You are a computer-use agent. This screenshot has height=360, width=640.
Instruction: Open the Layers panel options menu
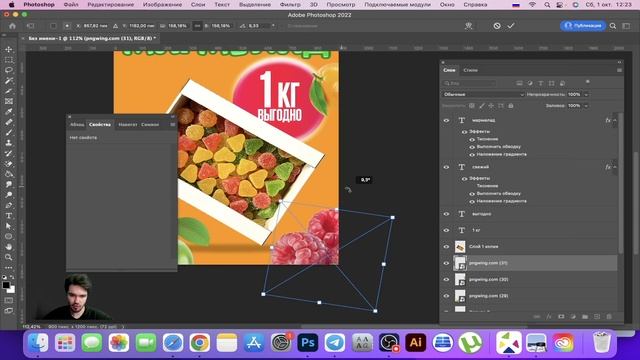(x=619, y=70)
